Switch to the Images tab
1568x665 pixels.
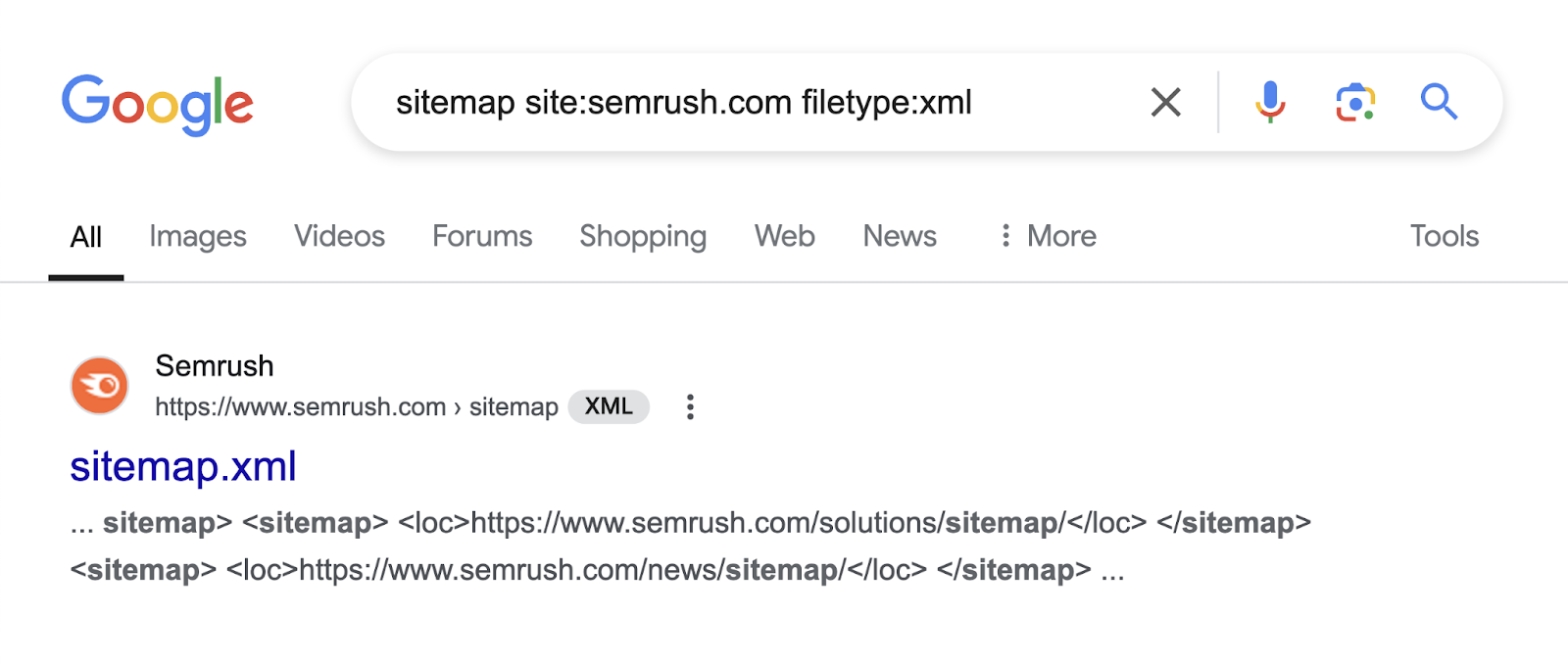[197, 236]
